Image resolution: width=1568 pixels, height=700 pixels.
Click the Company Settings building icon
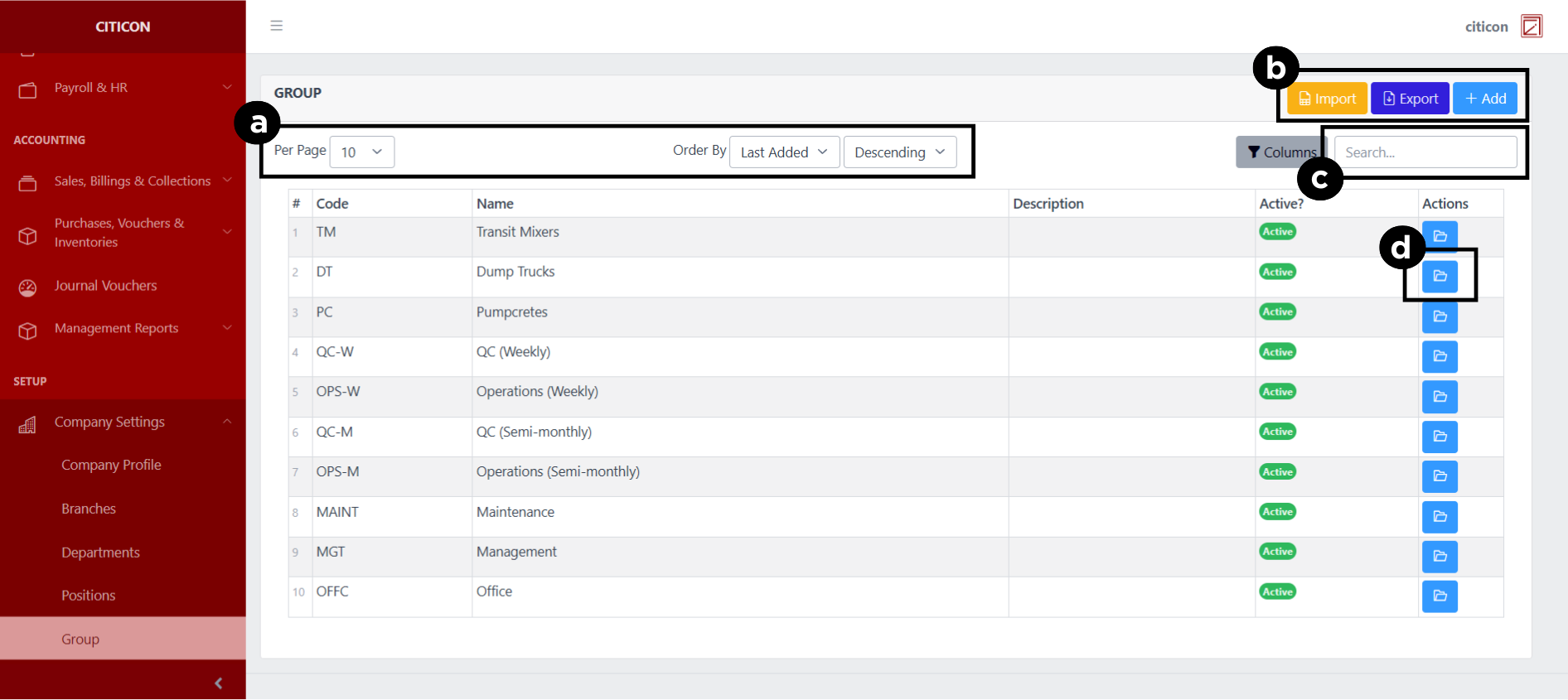coord(28,425)
